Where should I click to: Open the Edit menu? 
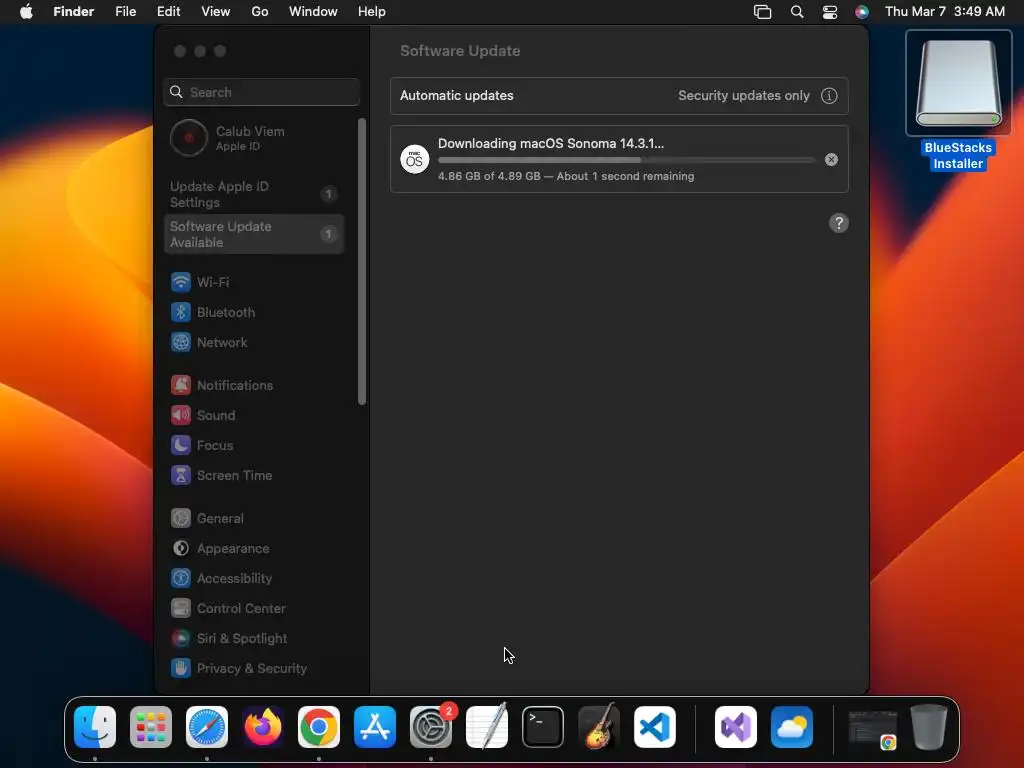[168, 12]
